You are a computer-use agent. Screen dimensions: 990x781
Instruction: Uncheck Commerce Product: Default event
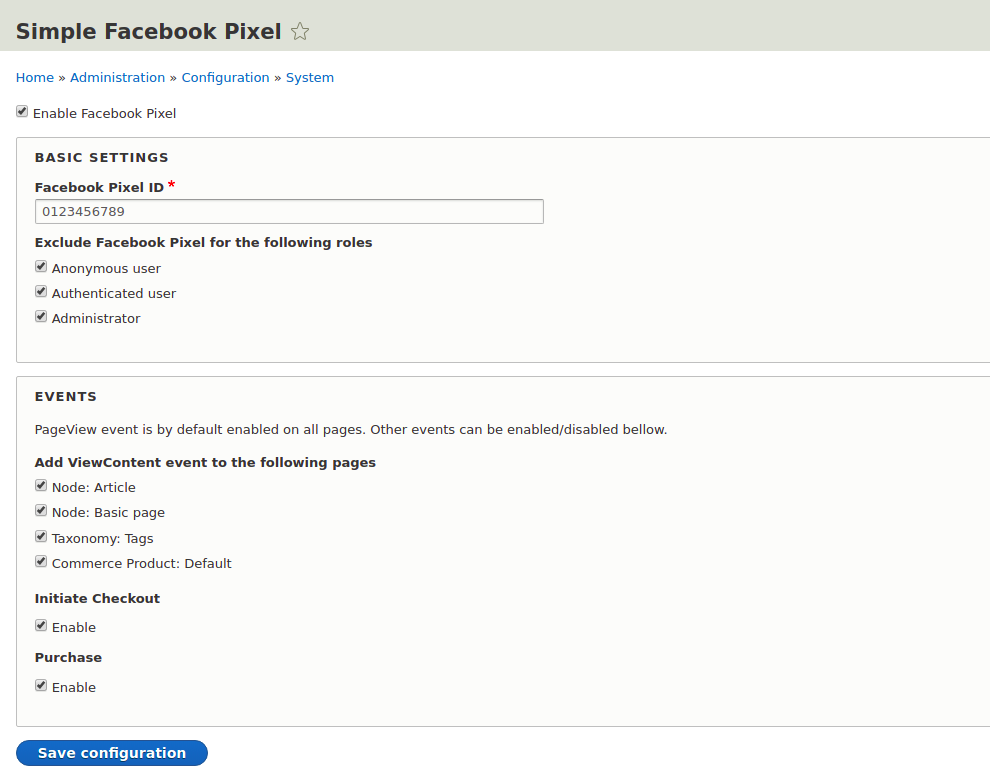41,561
